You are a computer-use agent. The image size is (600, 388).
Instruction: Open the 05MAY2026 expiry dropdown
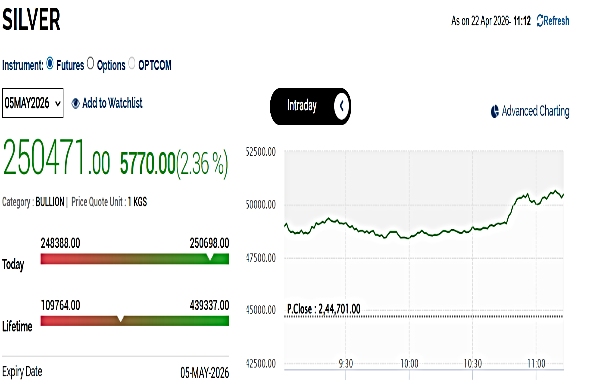point(33,103)
